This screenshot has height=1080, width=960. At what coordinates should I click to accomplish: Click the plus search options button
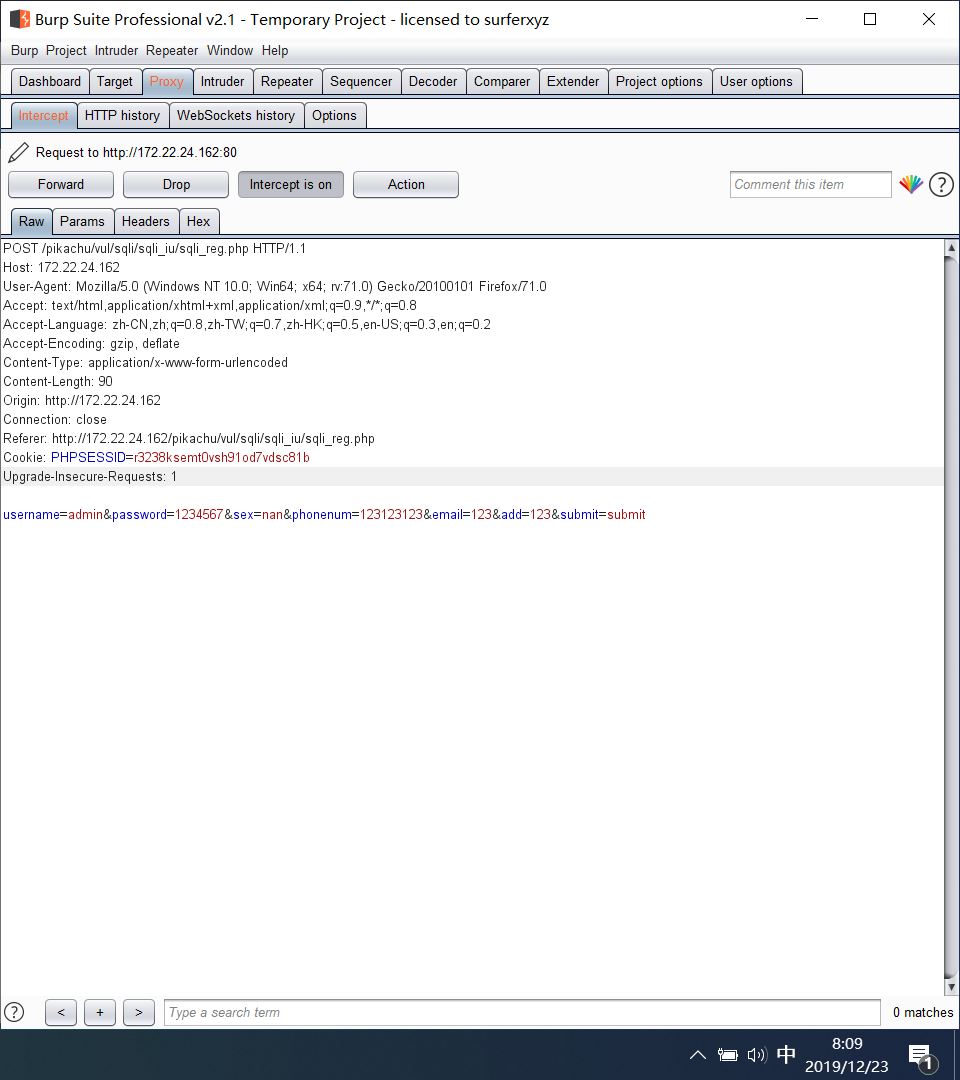click(x=100, y=1012)
